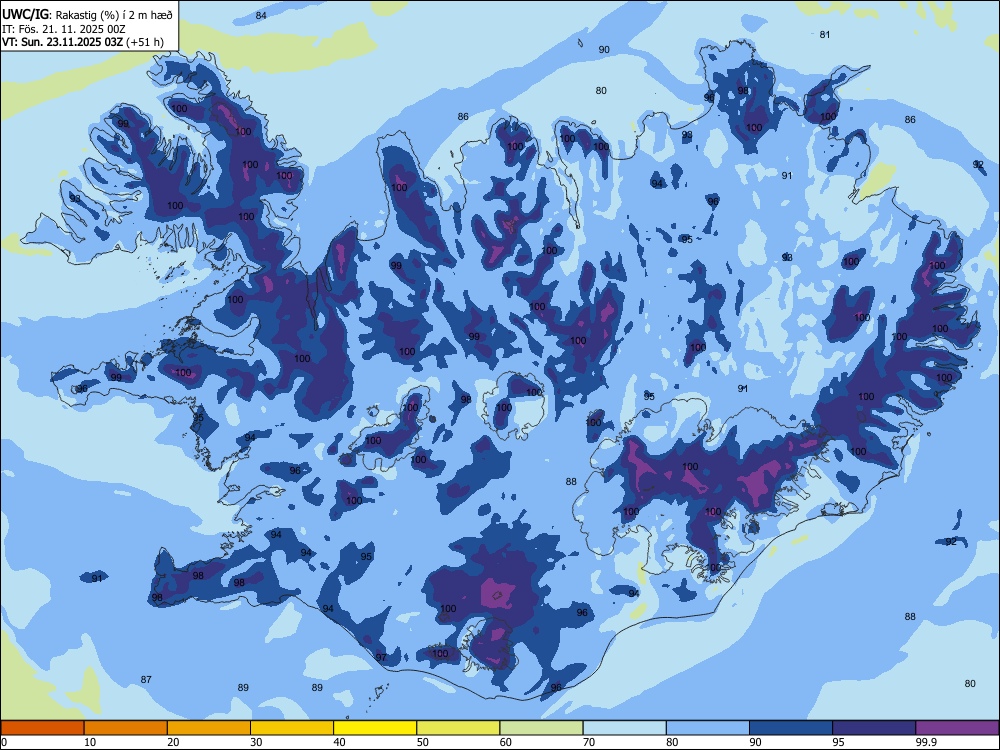Click the legend tick label "40"

[x=340, y=742]
